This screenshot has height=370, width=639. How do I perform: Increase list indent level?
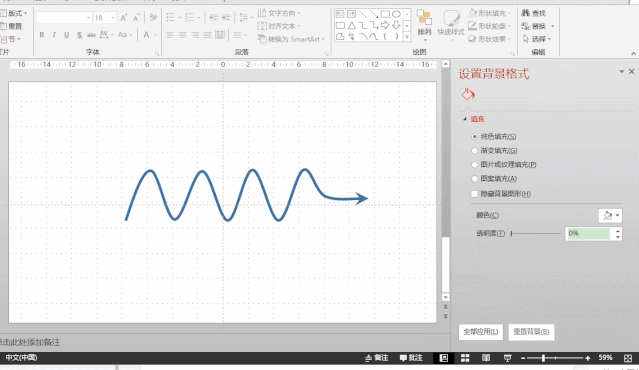pyautogui.click(x=226, y=18)
